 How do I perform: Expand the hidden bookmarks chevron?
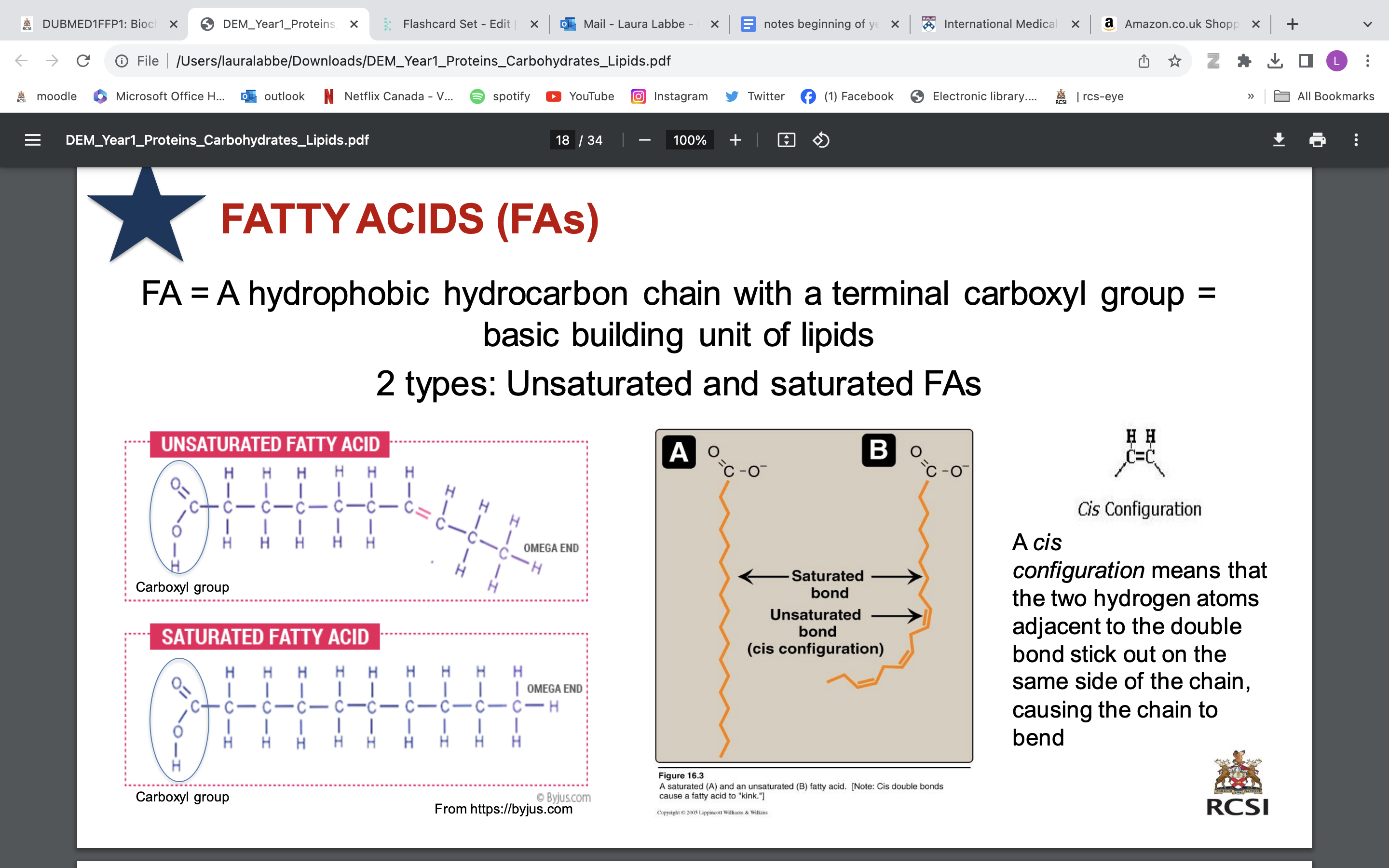[1251, 96]
